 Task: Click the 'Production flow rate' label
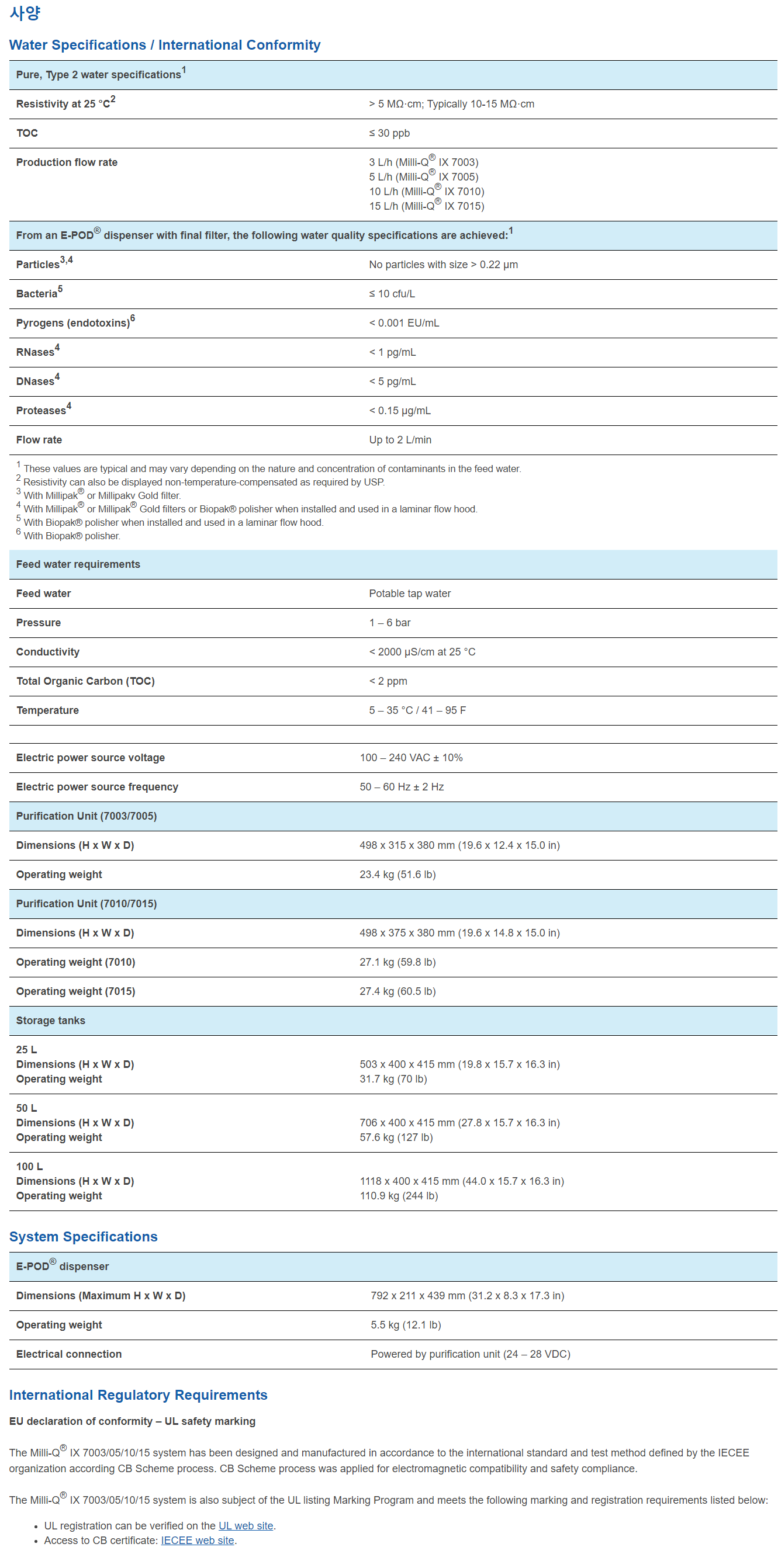point(67,162)
